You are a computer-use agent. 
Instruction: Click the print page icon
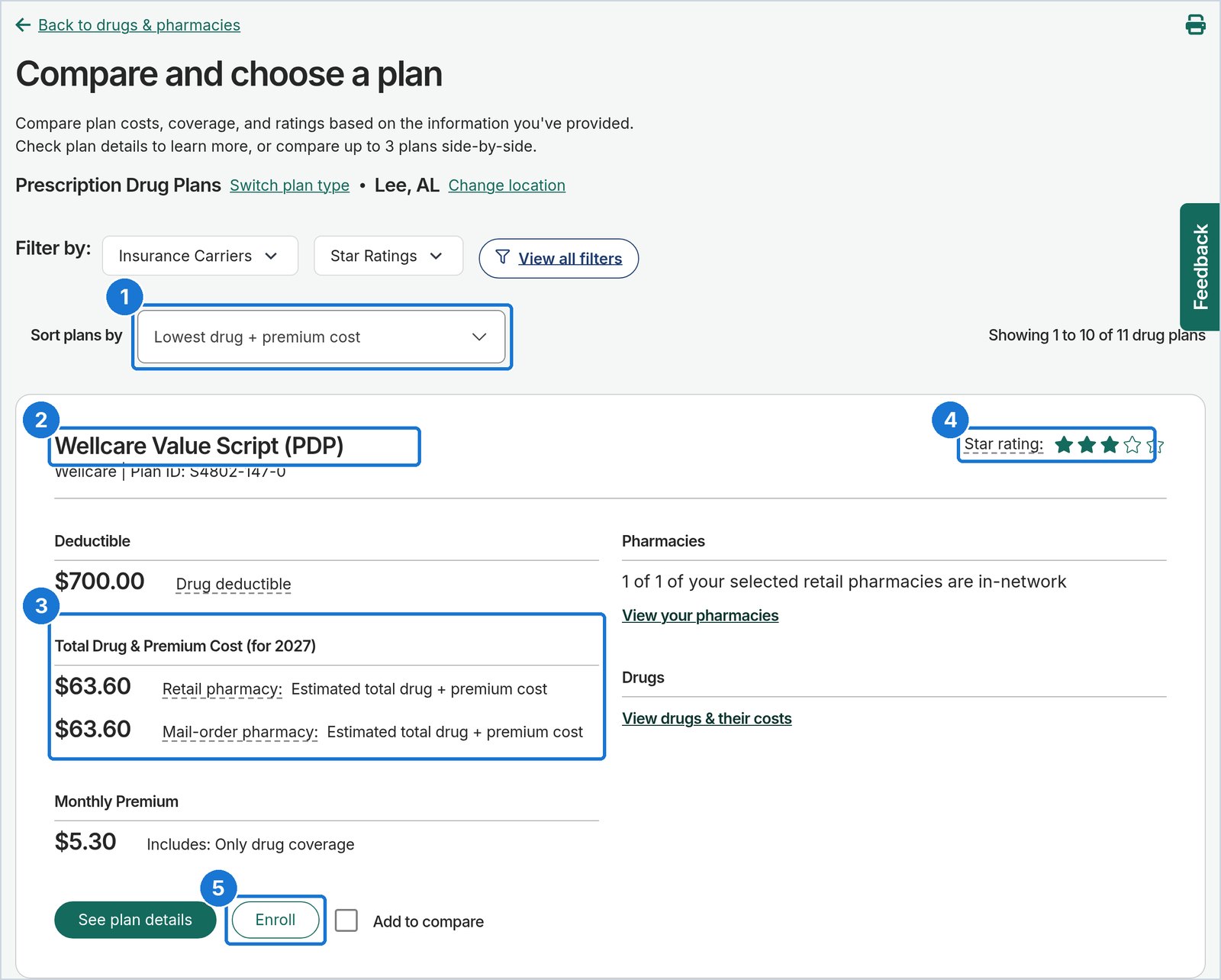pyautogui.click(x=1195, y=25)
